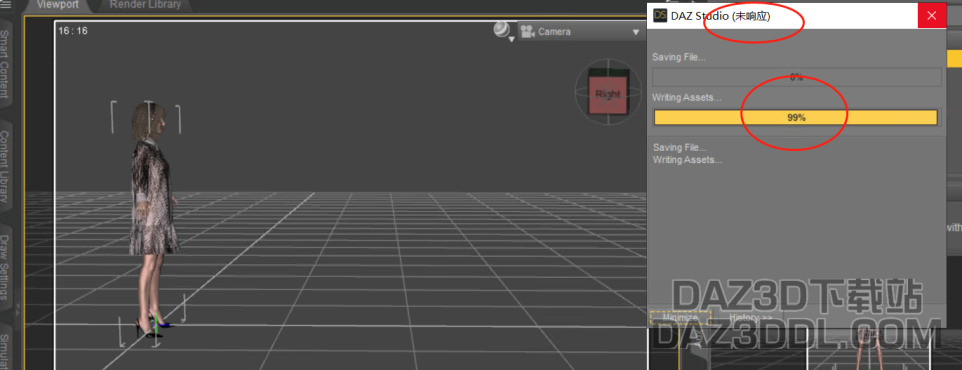Click the DS logo in dialog title bar
Image resolution: width=962 pixels, height=370 pixels.
pyautogui.click(x=660, y=15)
